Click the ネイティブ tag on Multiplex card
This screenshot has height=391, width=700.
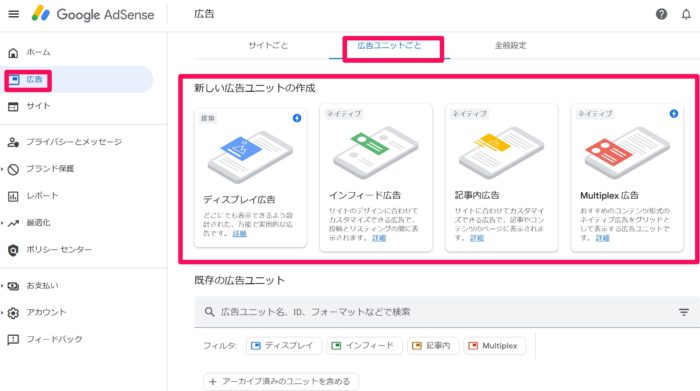pyautogui.click(x=595, y=114)
